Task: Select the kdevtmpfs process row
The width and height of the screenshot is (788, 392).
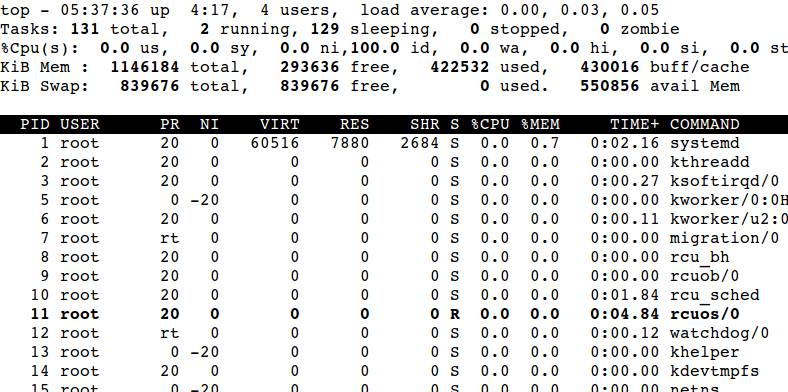Action: point(394,371)
